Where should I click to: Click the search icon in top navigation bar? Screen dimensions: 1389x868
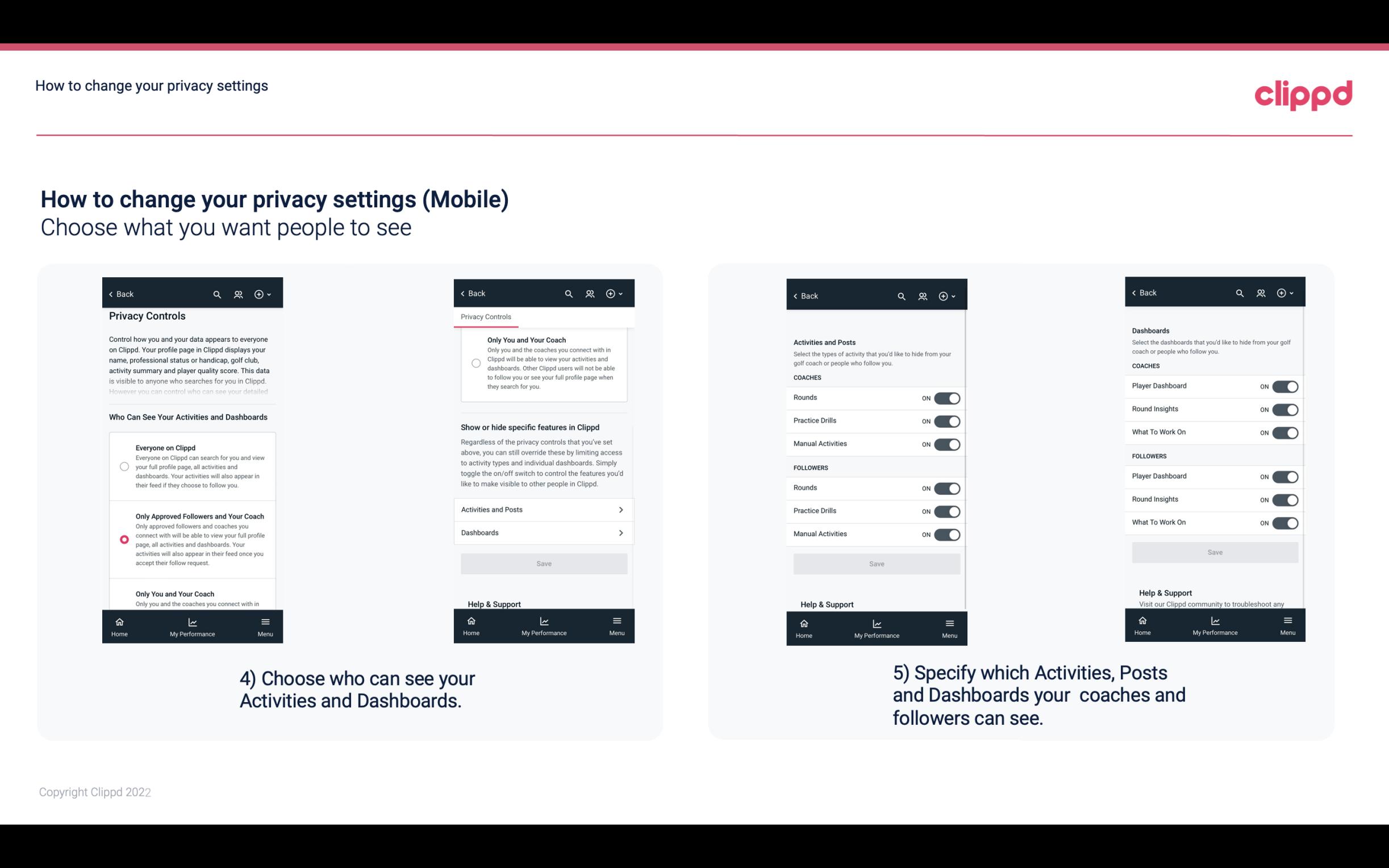[x=217, y=294]
